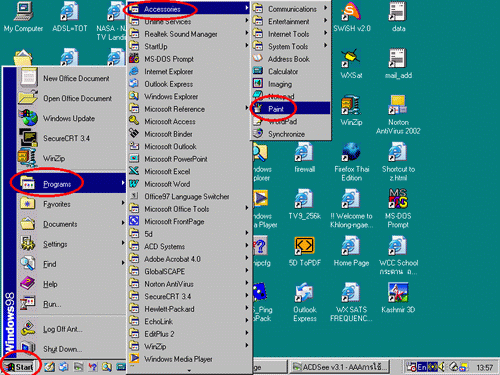Click the En language indicator in system tray

(x=422, y=367)
